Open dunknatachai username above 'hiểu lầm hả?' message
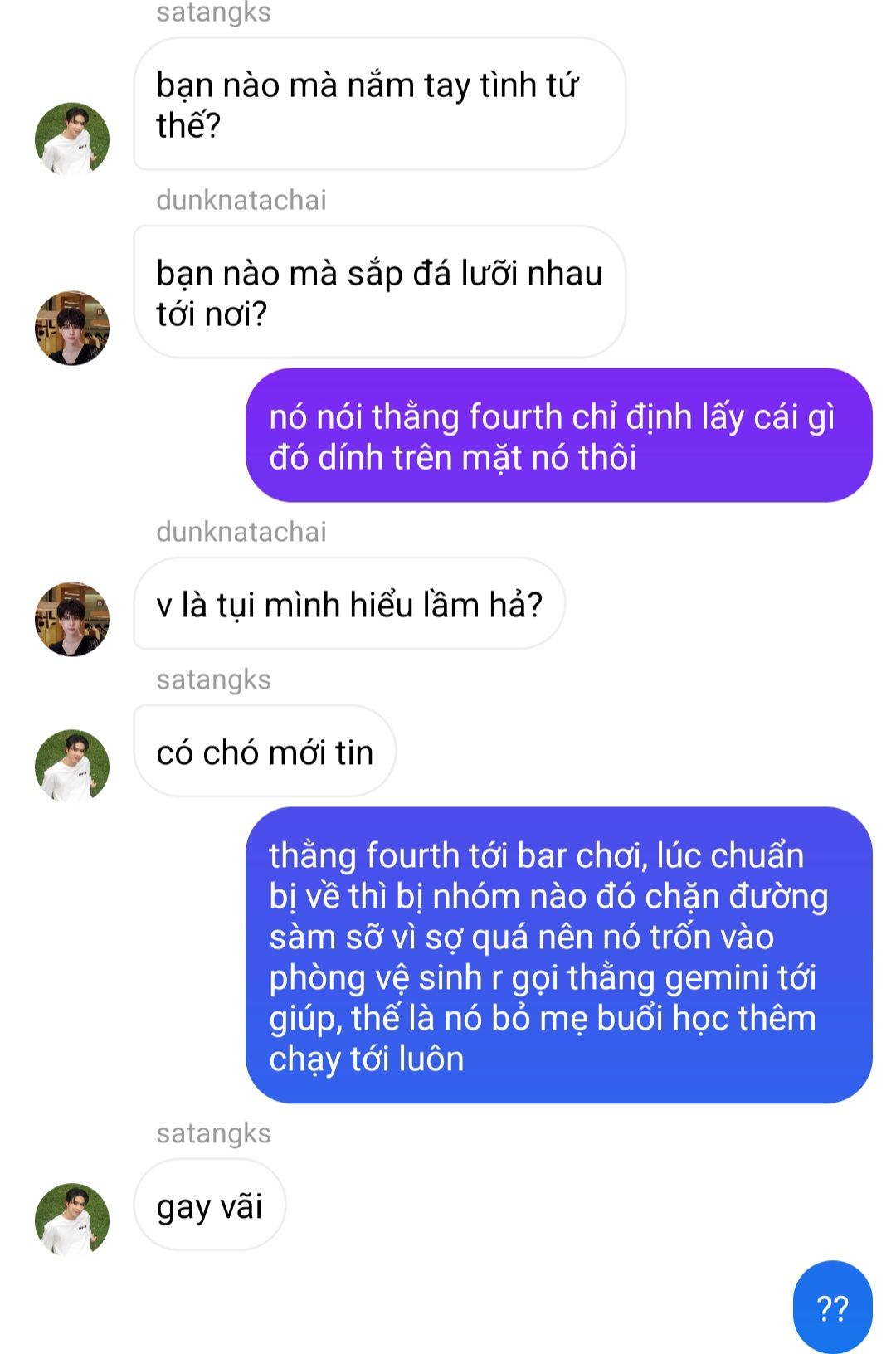 tap(241, 532)
